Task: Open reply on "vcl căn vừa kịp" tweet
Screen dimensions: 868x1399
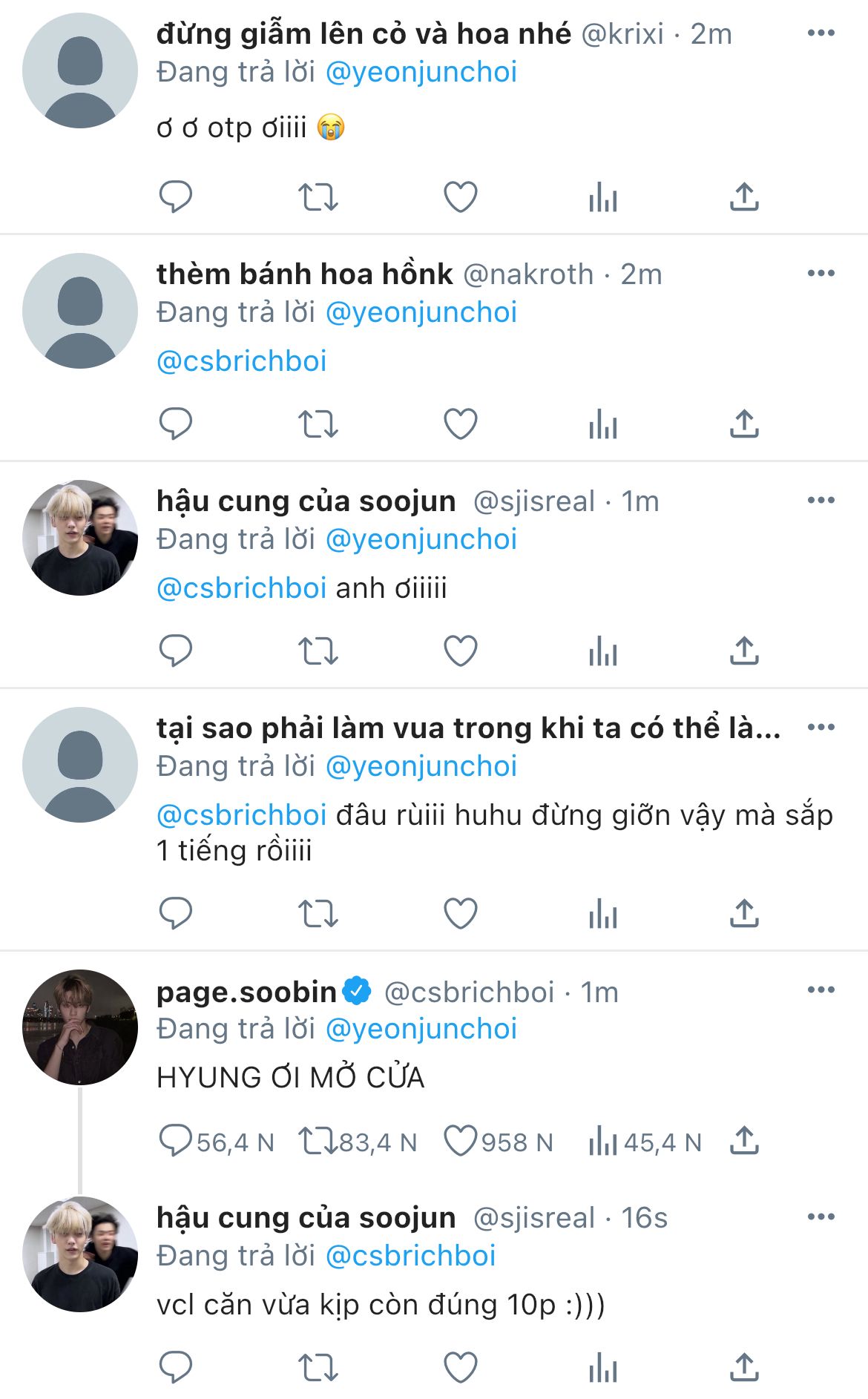Action: click(176, 1368)
